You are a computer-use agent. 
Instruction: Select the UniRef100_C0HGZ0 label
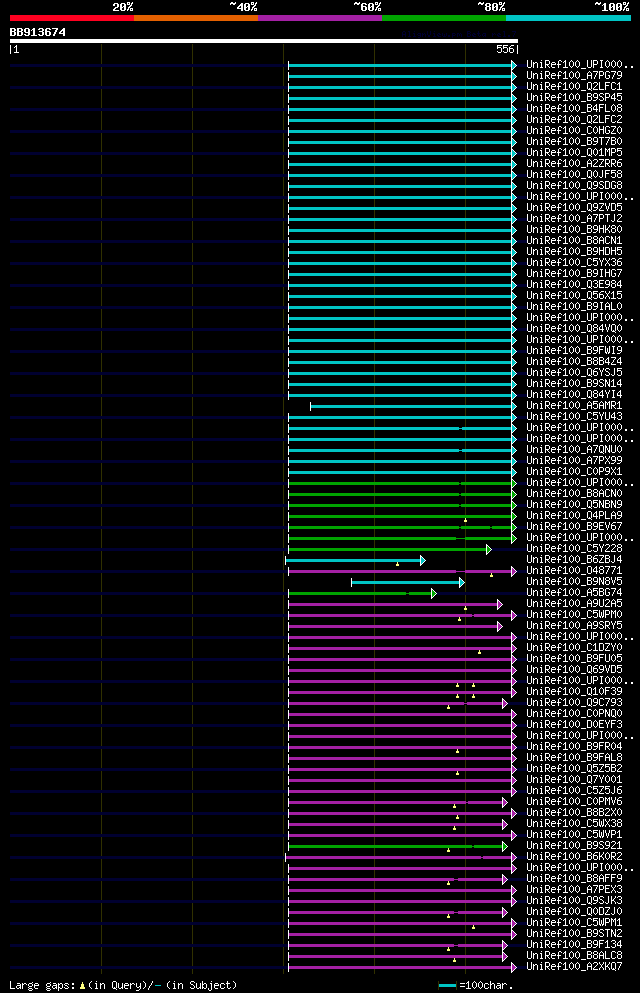[574, 130]
